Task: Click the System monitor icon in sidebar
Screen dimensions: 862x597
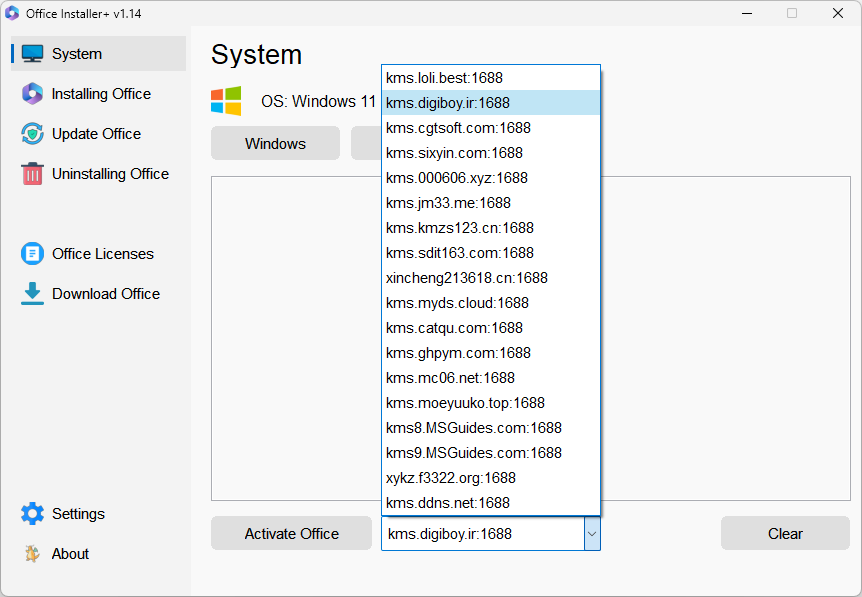Action: pos(32,54)
